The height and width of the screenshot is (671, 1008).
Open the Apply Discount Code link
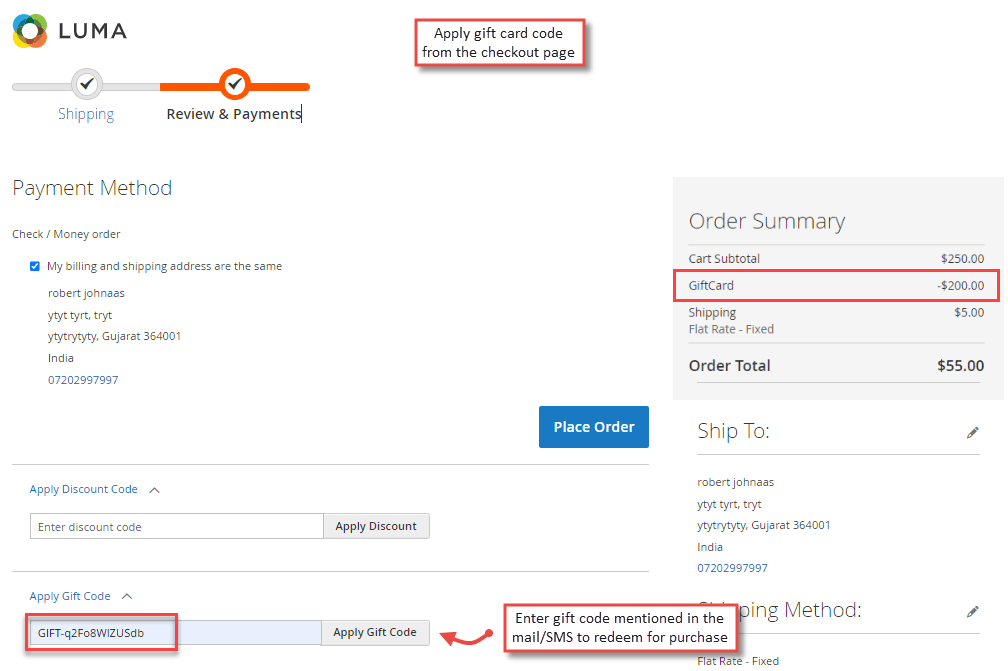click(84, 489)
